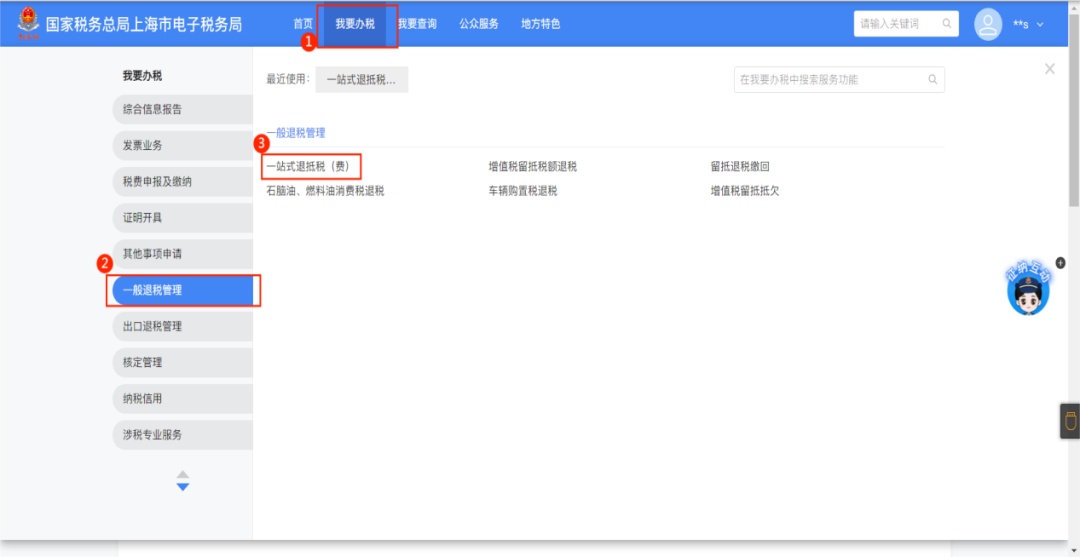Open 车辆购置税退税 link

pyautogui.click(x=522, y=191)
